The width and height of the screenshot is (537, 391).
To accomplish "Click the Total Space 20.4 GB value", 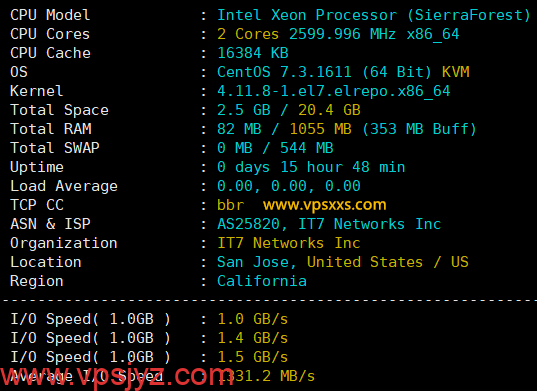I will click(x=329, y=110).
